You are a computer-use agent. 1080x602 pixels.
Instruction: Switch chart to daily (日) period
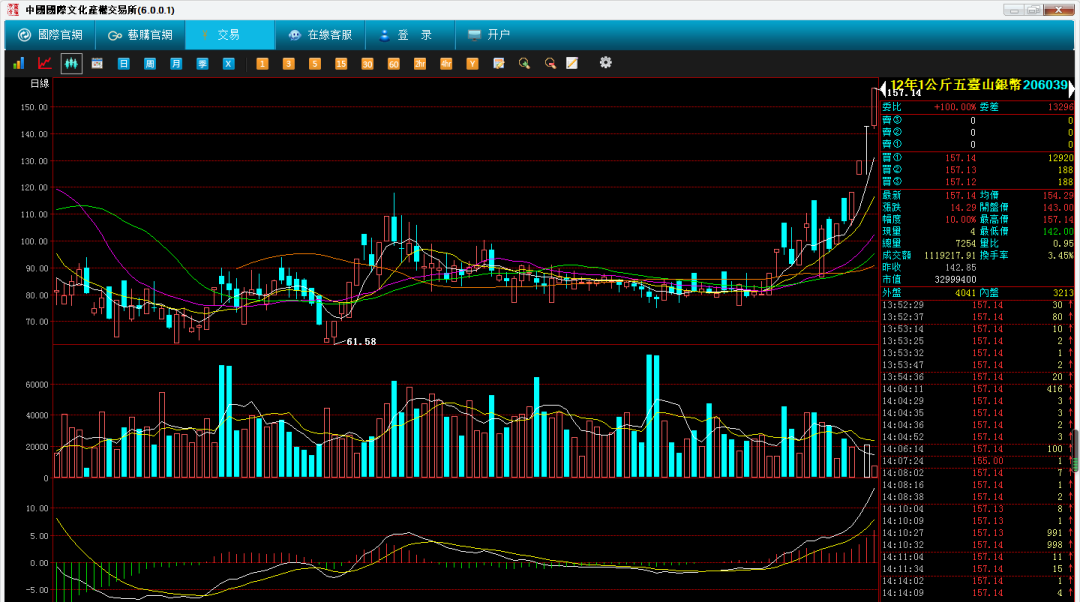point(123,63)
